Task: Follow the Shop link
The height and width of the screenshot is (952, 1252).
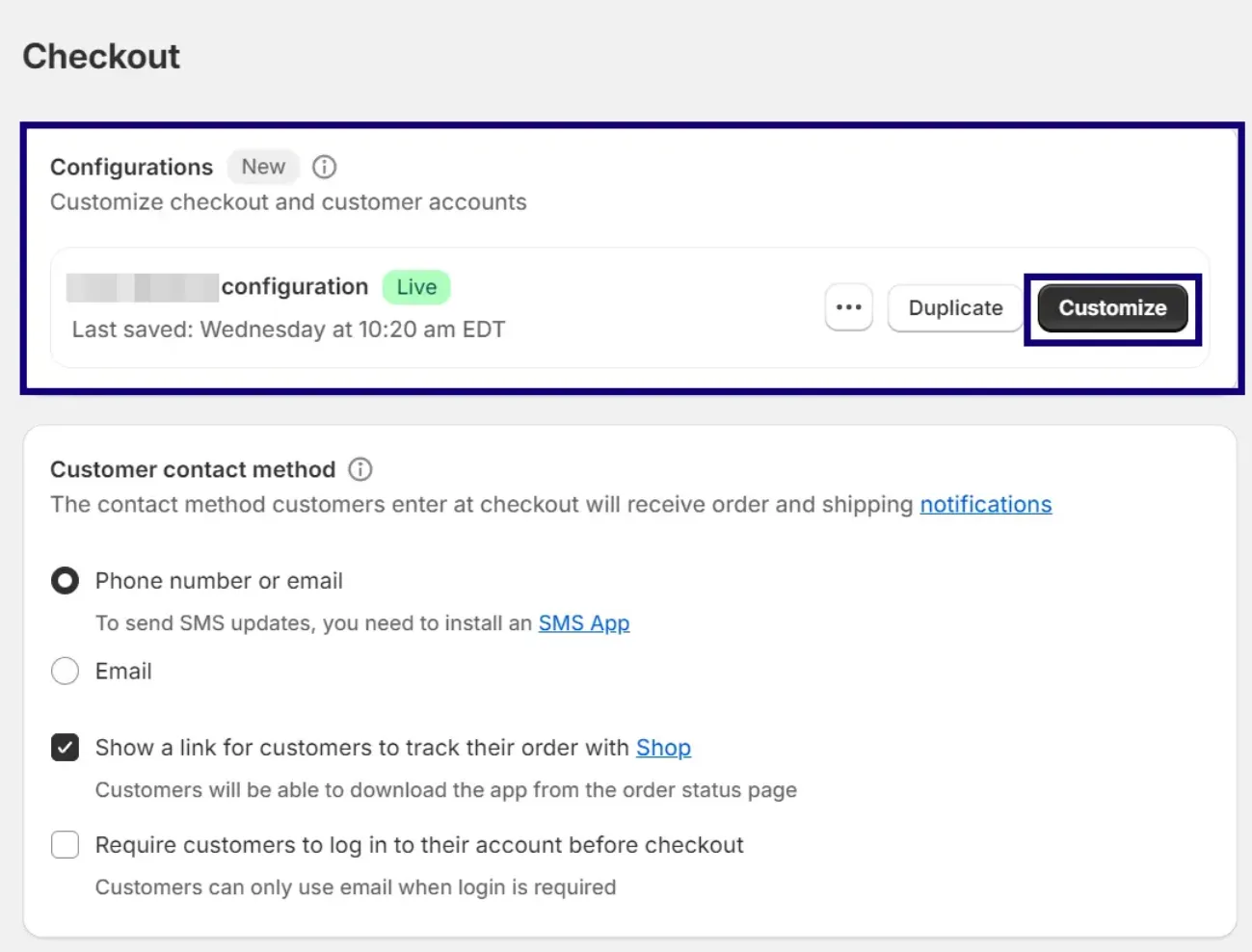Action: pos(663,748)
